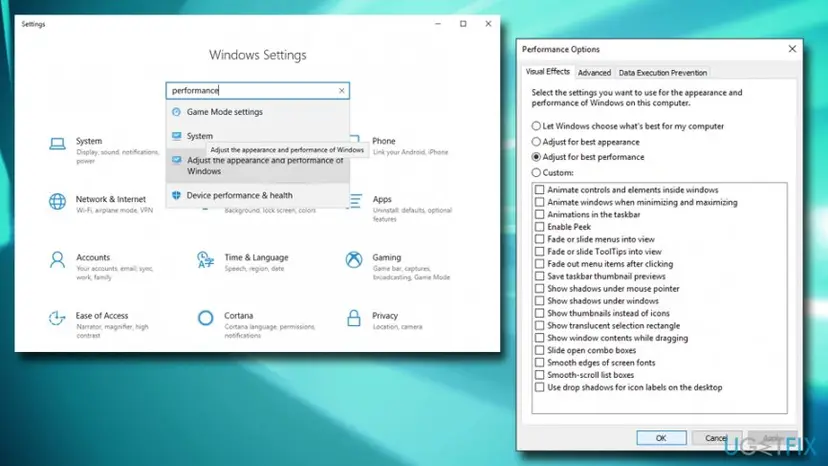This screenshot has width=828, height=466.
Task: Click the Accounts person icon
Action: pos(57,259)
